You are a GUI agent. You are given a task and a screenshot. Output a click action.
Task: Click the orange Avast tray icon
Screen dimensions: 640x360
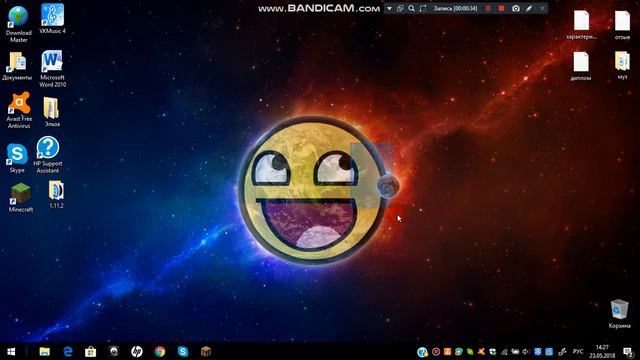pos(481,352)
